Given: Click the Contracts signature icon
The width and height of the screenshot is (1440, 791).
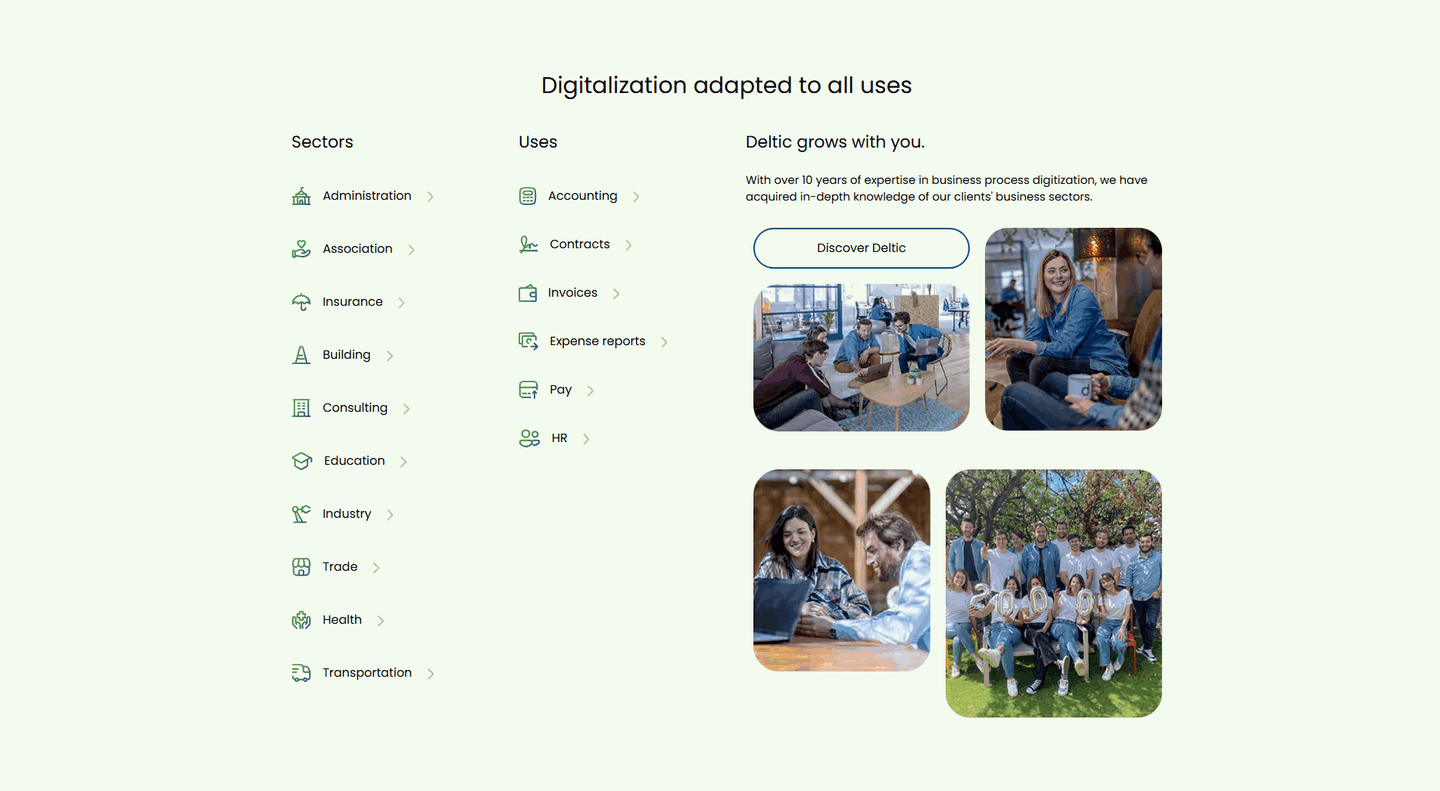Looking at the screenshot, I should click(x=529, y=244).
